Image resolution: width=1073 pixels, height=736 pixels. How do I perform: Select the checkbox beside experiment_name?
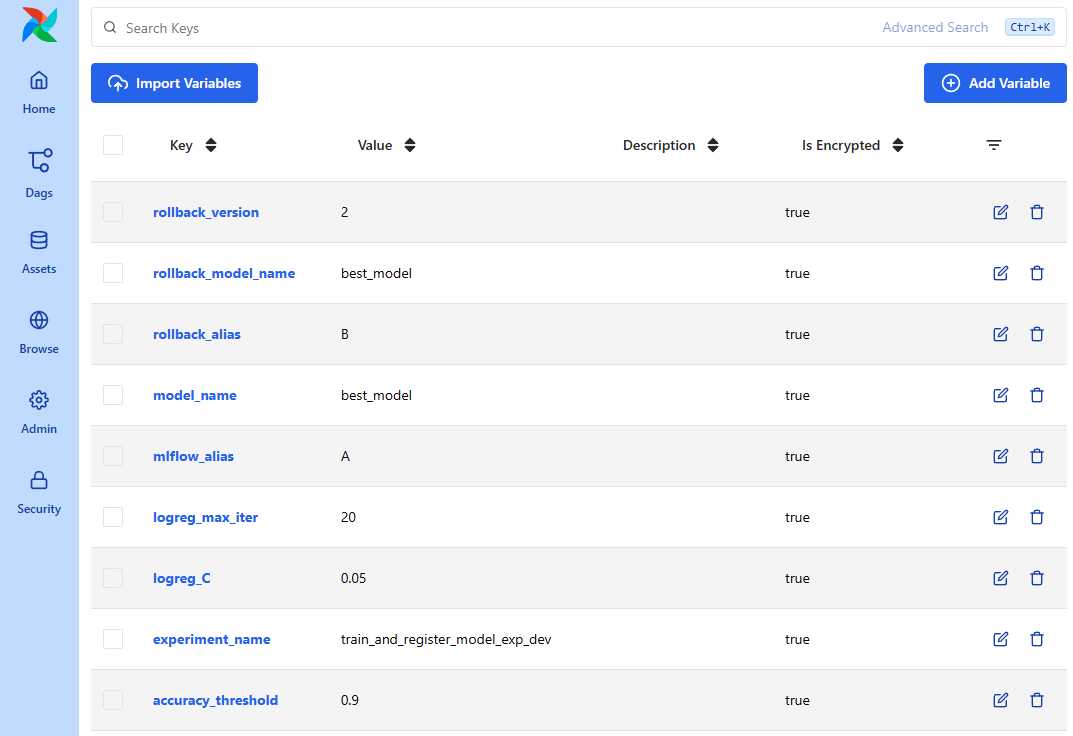[x=113, y=639]
